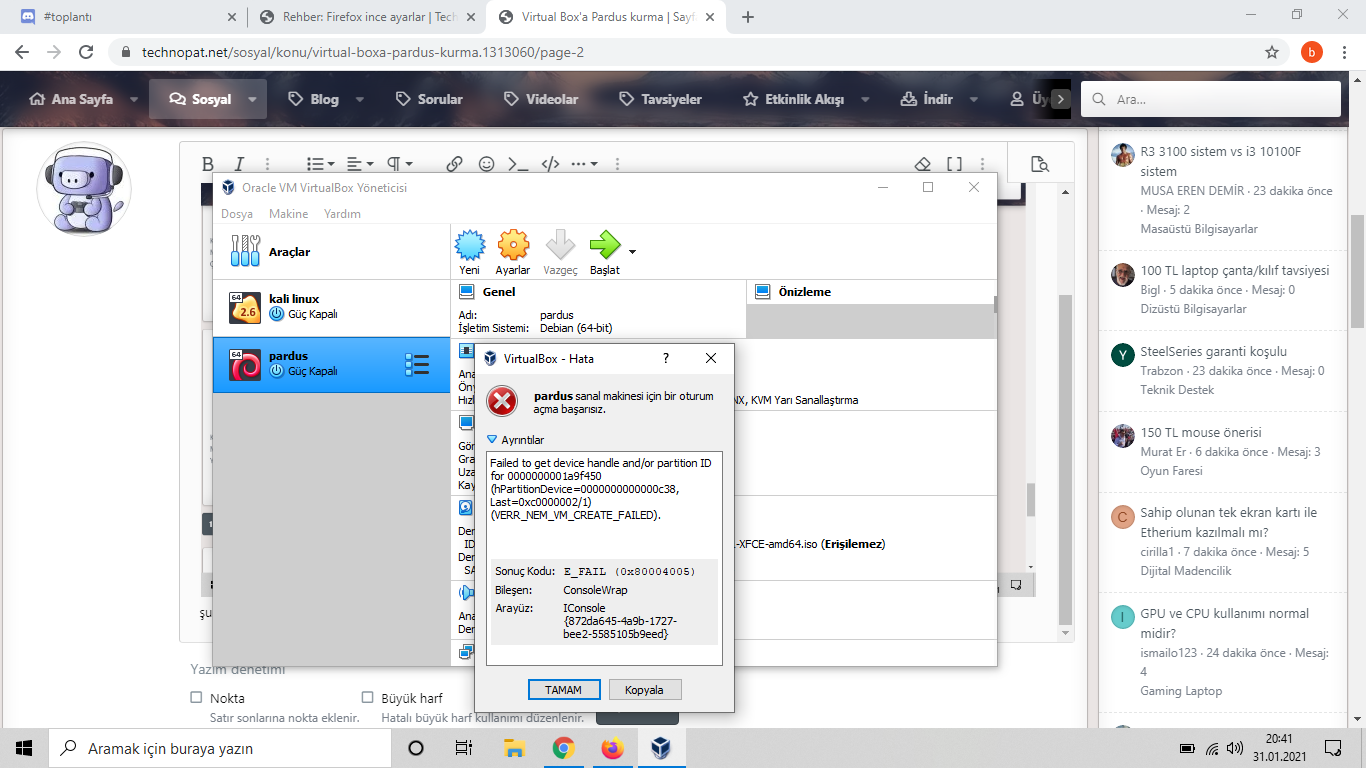
Task: Open Ayarlar settings gear in VirtualBox
Action: point(513,245)
